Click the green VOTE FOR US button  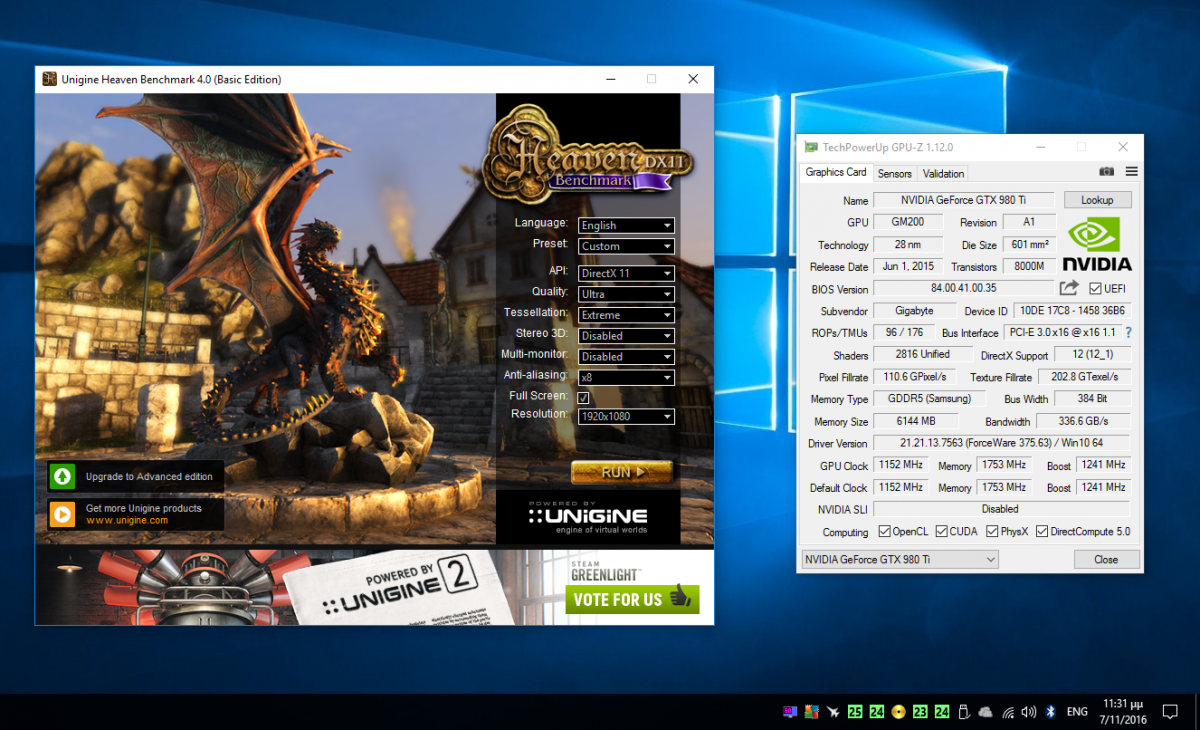632,599
